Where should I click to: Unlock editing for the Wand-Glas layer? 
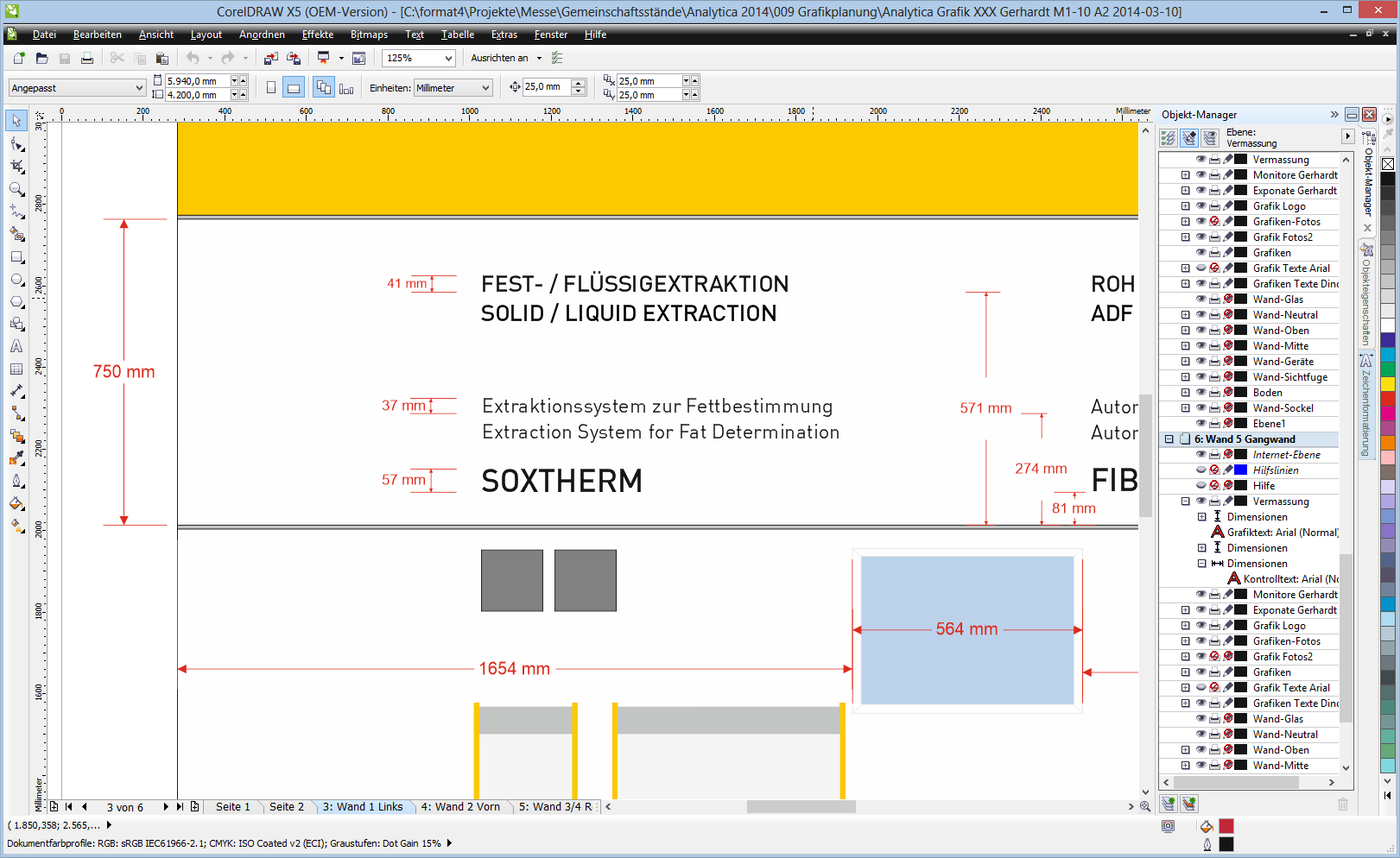(x=1228, y=300)
